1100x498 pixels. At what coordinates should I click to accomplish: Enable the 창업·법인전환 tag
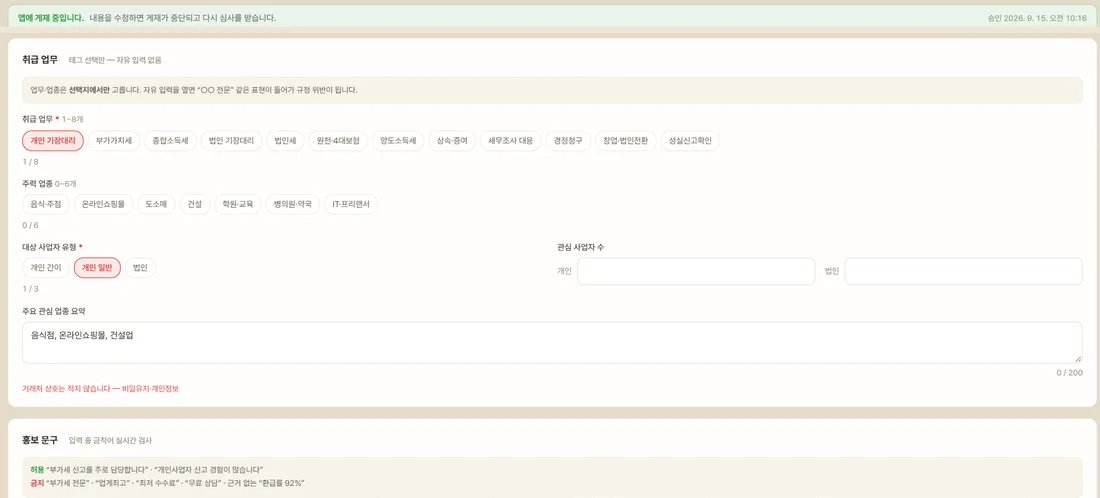point(626,141)
